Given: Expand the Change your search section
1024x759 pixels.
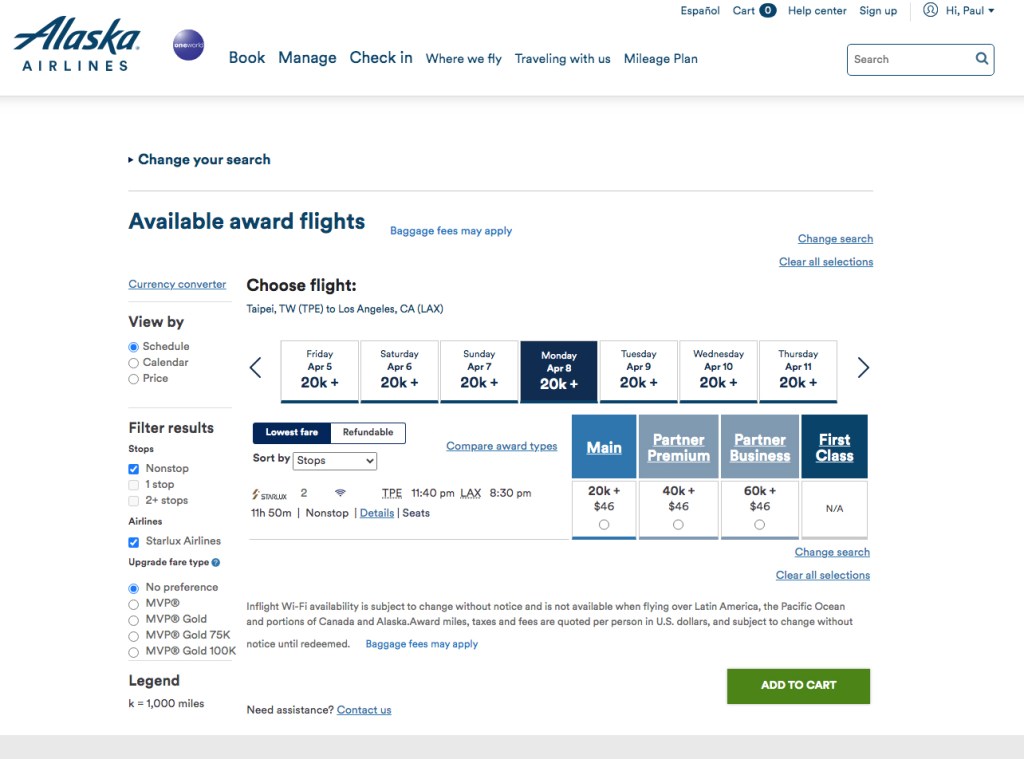Looking at the screenshot, I should tap(199, 160).
